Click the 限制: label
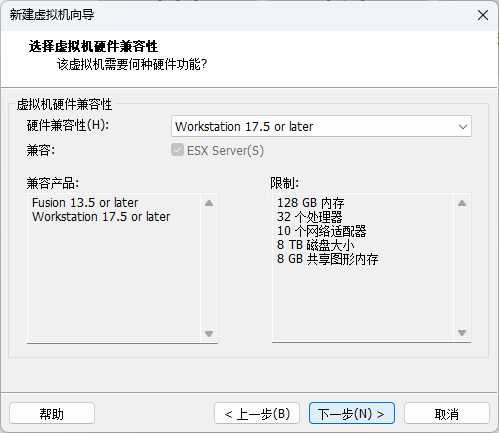Screen dimensions: 499x433 click(285, 183)
